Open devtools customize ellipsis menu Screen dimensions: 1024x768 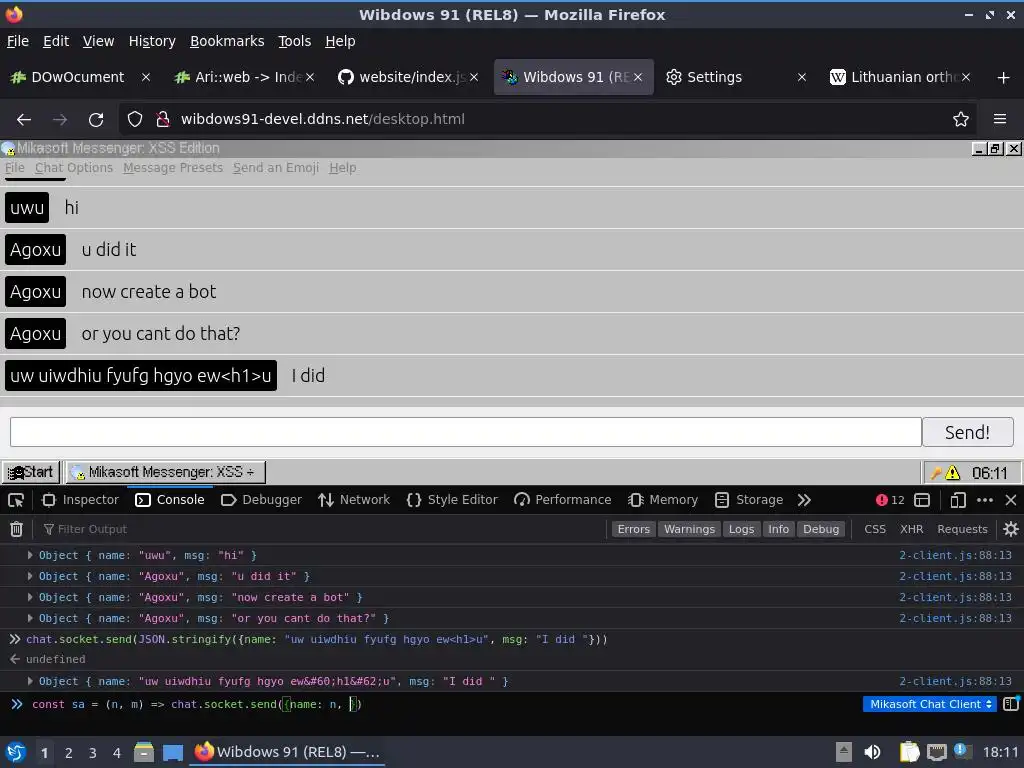coord(984,500)
